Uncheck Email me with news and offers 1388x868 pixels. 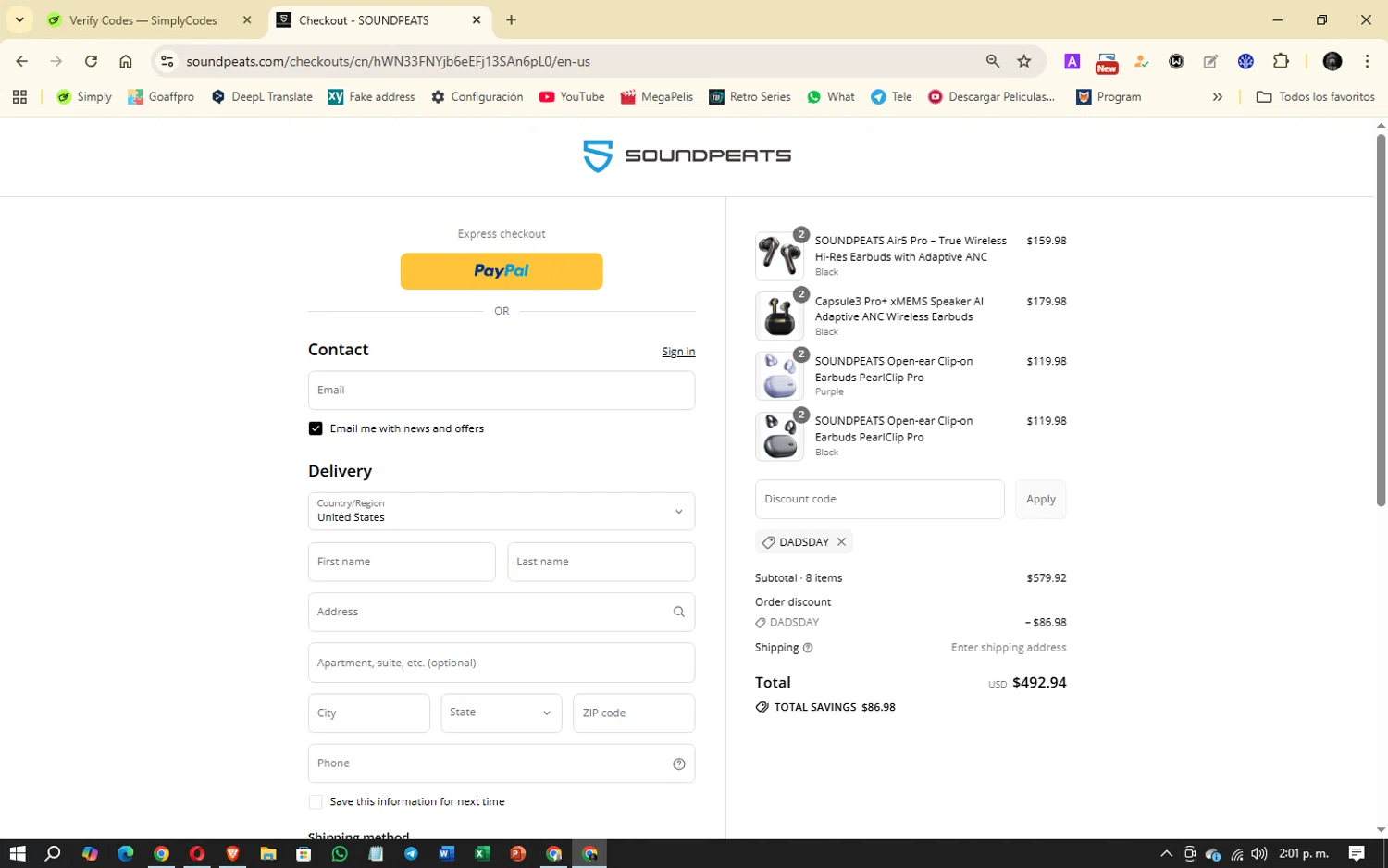point(316,428)
